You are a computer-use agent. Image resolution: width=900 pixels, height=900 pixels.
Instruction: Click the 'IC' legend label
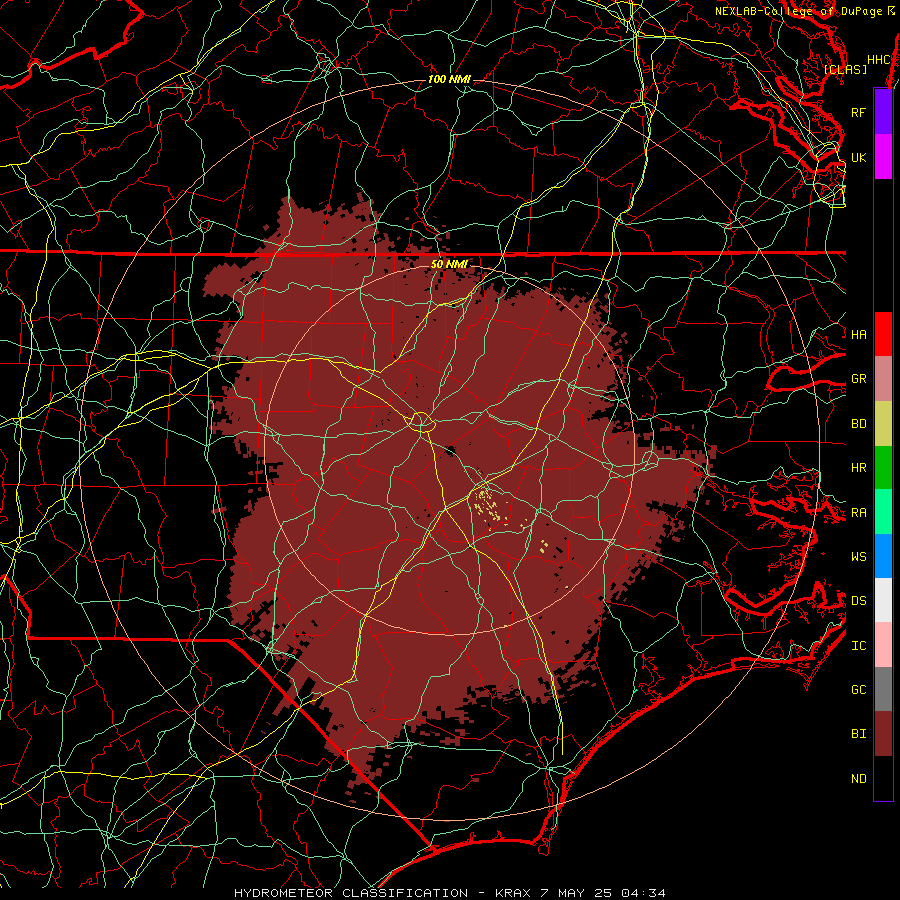pyautogui.click(x=858, y=646)
